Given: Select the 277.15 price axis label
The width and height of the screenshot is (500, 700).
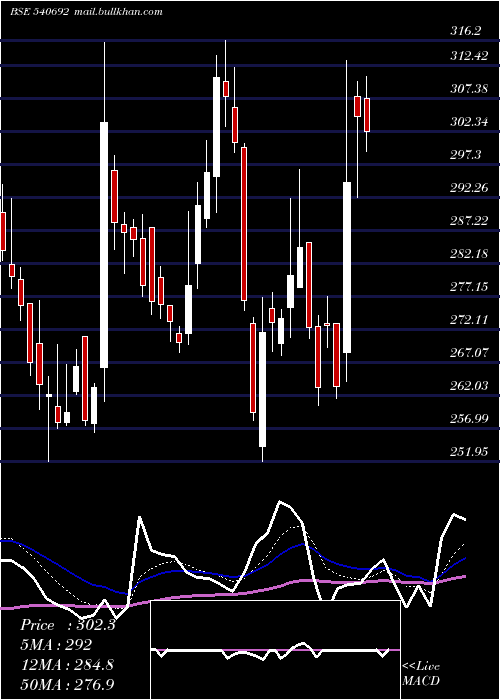Looking at the screenshot, I should tap(469, 287).
